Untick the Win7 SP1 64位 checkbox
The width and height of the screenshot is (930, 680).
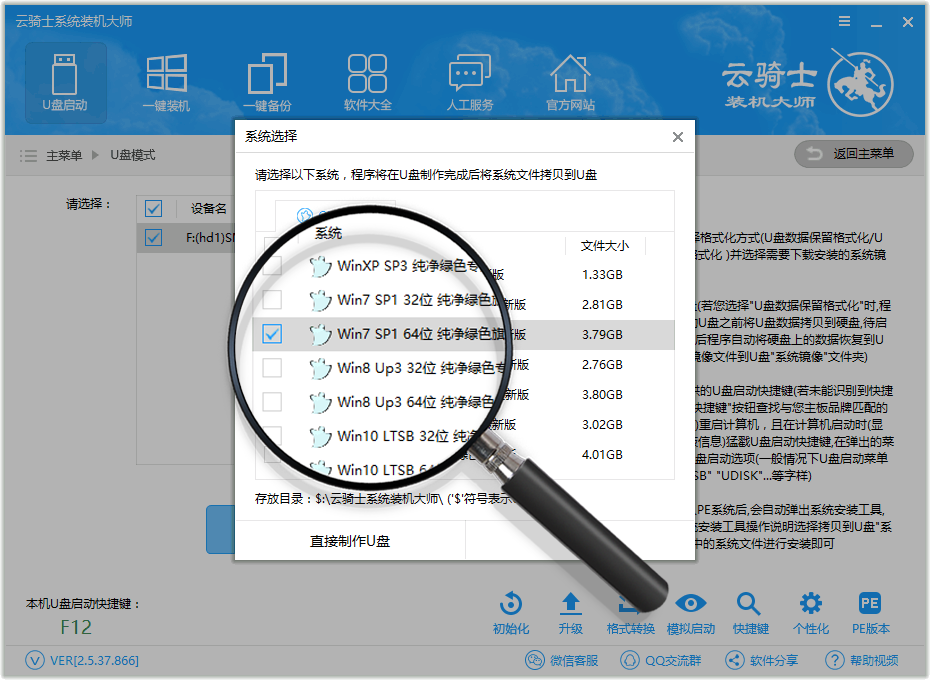[272, 334]
